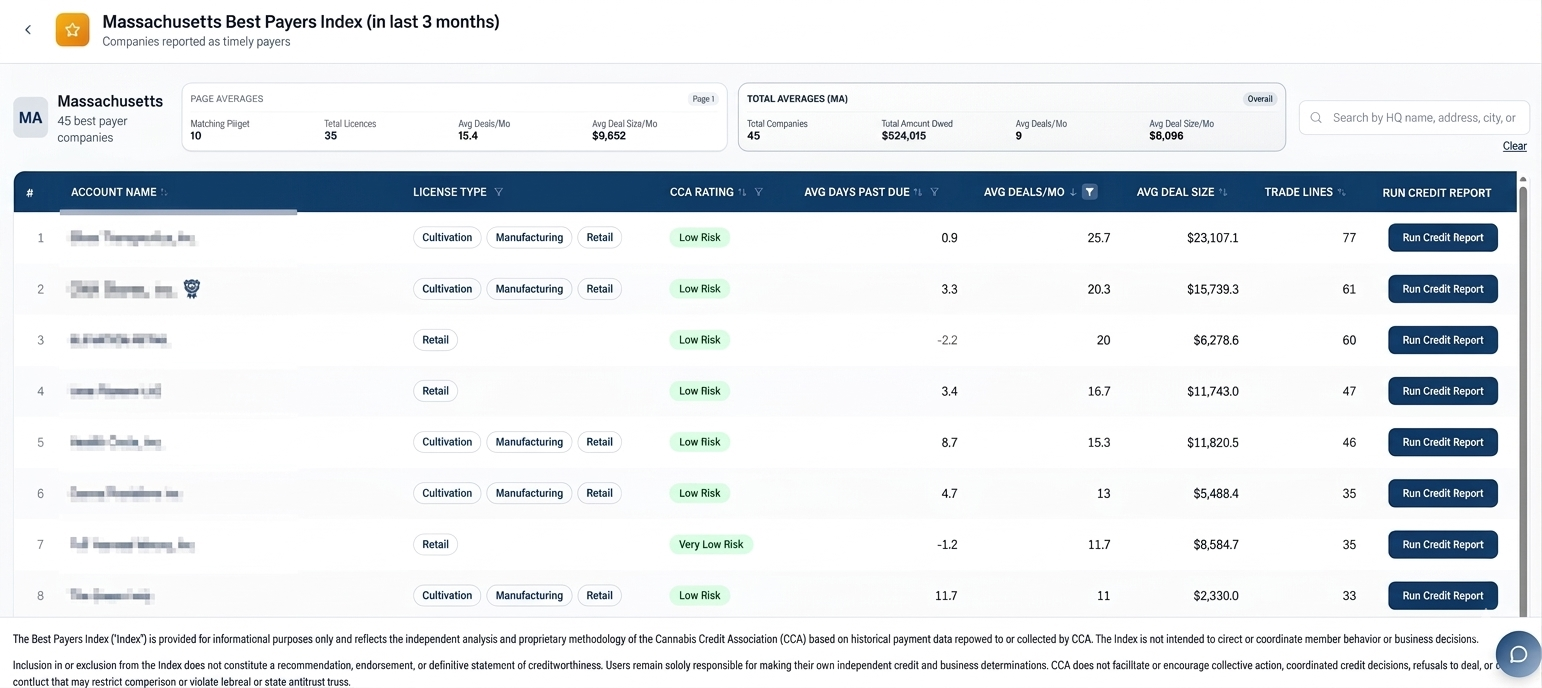The width and height of the screenshot is (1542, 688).
Task: Click the Page 1 badge in Page Averages
Action: click(703, 99)
